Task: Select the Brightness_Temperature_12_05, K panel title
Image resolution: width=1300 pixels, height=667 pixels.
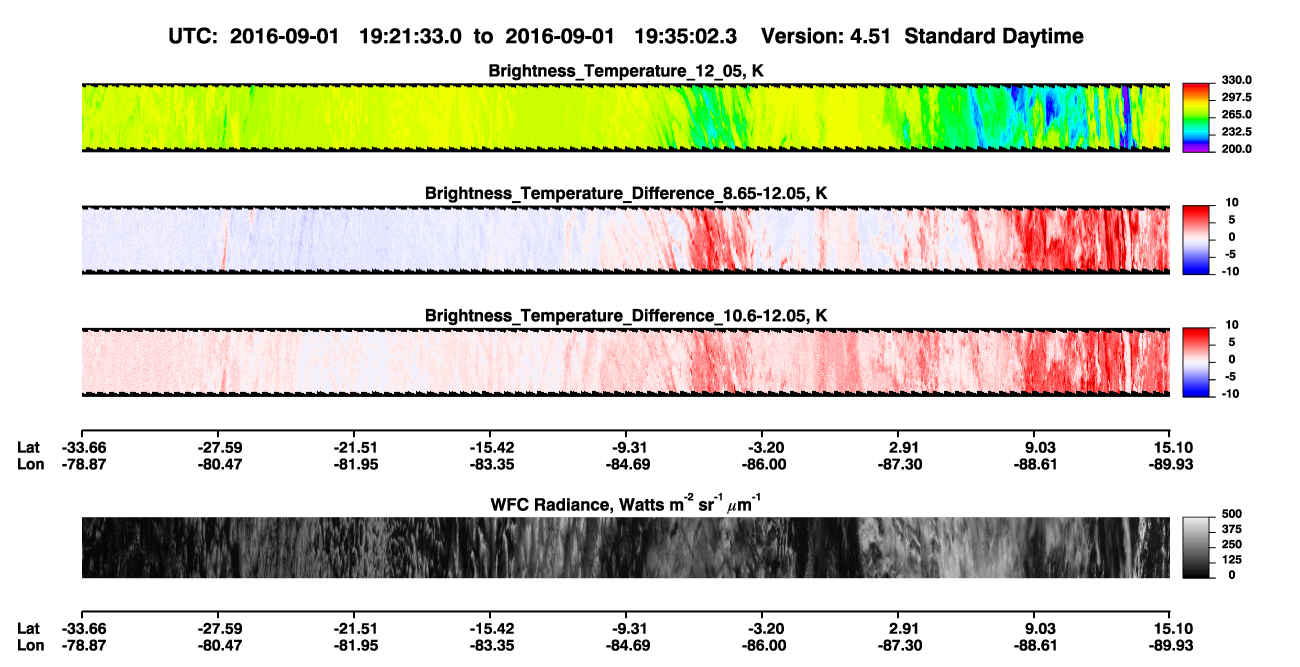Action: click(626, 71)
